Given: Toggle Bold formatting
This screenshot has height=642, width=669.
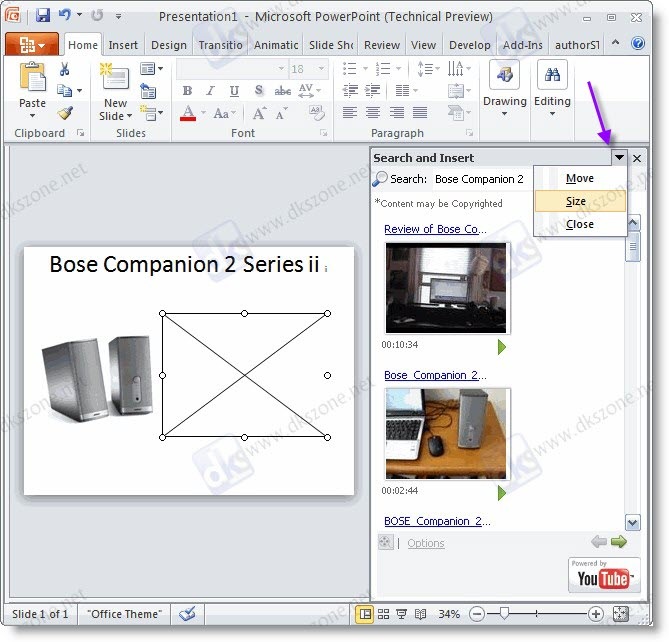Looking at the screenshot, I should pyautogui.click(x=187, y=90).
